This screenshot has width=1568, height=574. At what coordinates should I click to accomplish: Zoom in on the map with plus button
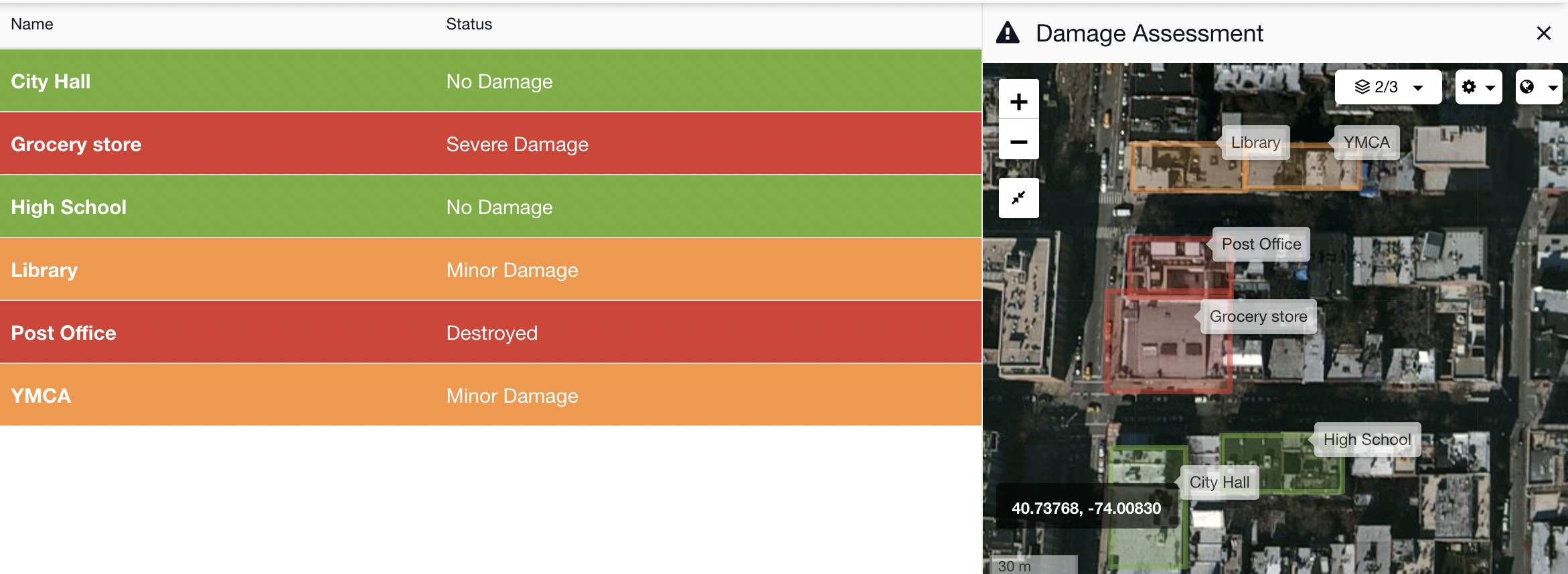tap(1018, 100)
